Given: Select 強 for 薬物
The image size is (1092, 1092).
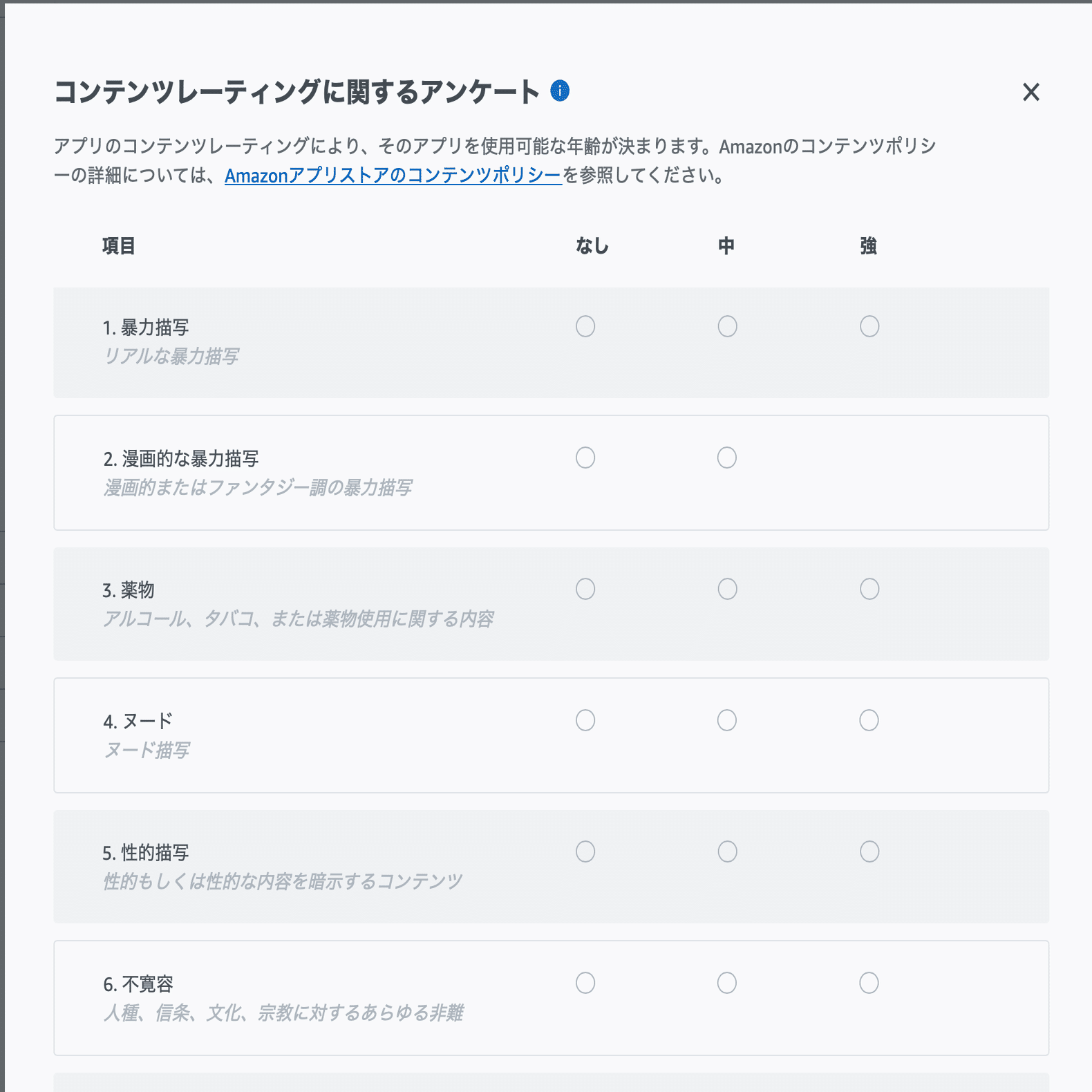Looking at the screenshot, I should [x=869, y=590].
